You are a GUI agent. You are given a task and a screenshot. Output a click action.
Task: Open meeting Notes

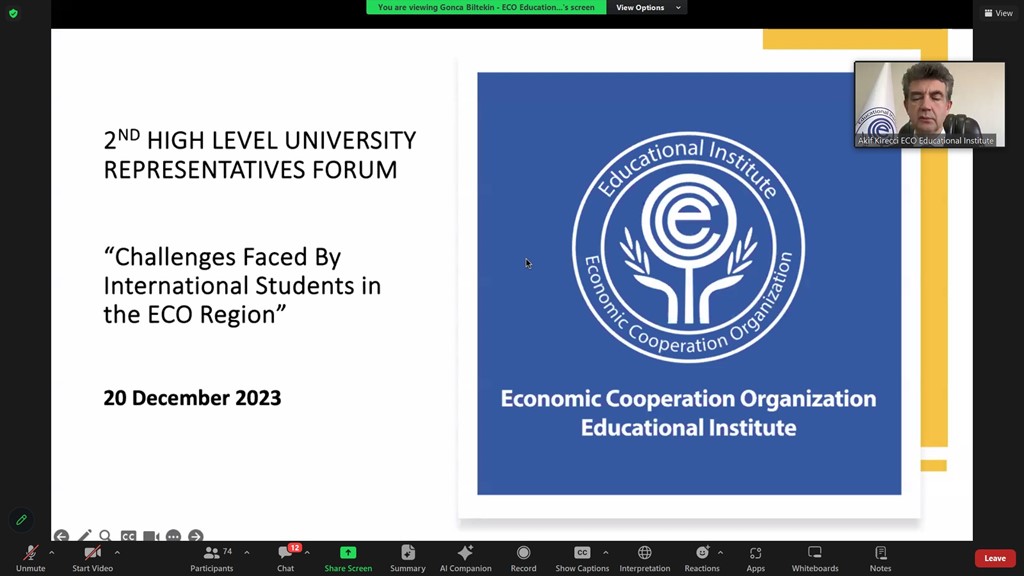[880, 558]
